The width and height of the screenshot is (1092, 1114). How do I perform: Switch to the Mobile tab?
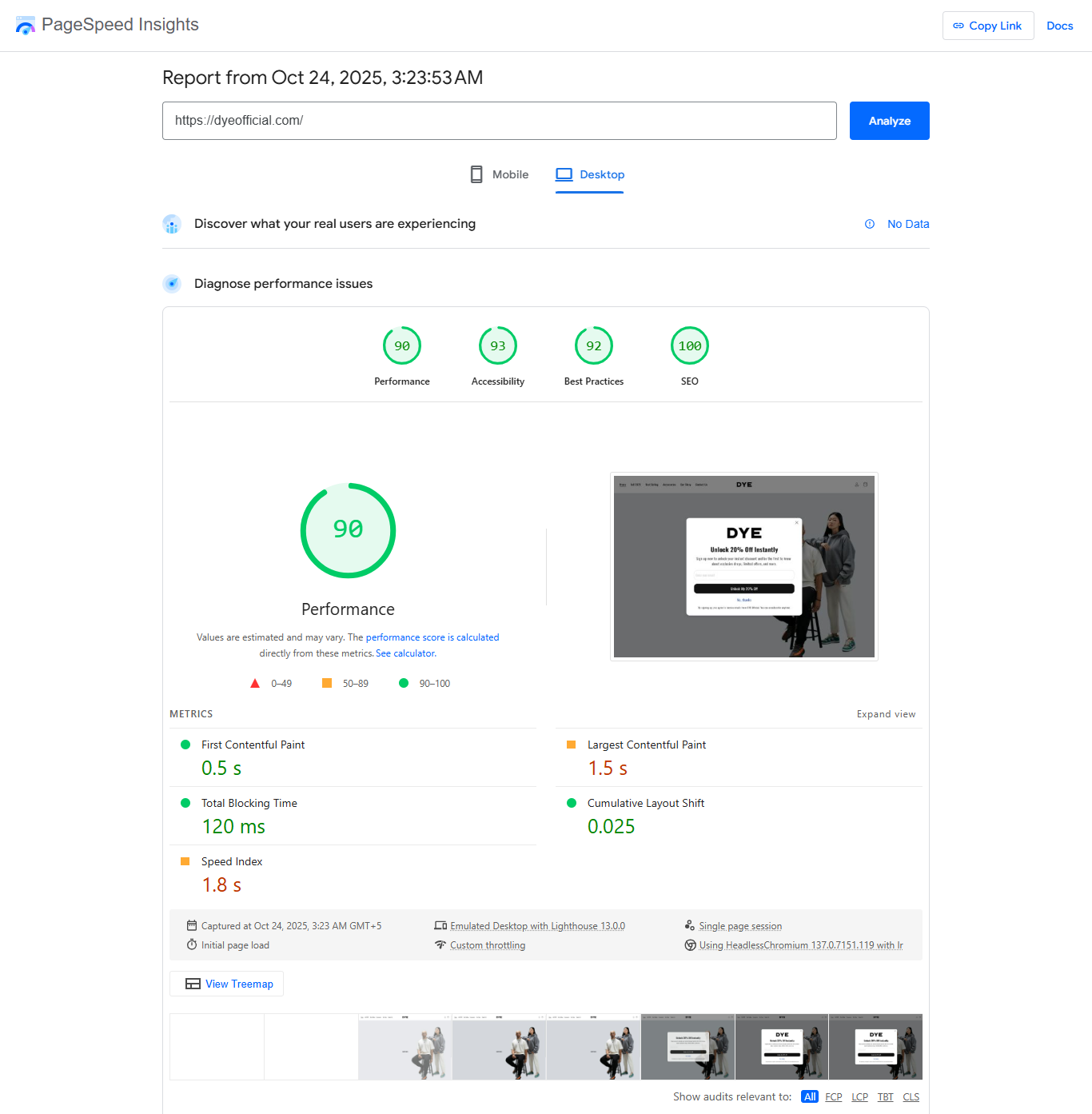click(500, 174)
